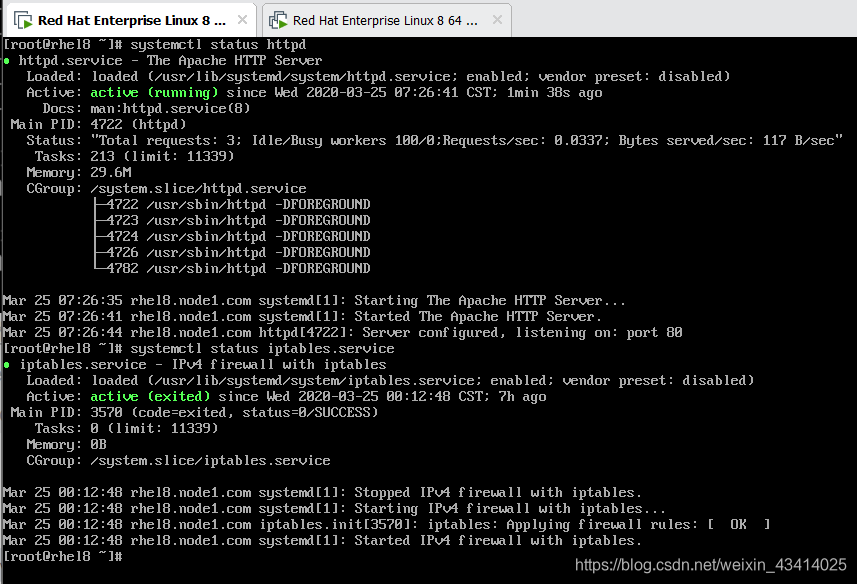857x584 pixels.
Task: Click 'httpd.service - The Apache HTTP Server' header
Action: click(x=170, y=60)
